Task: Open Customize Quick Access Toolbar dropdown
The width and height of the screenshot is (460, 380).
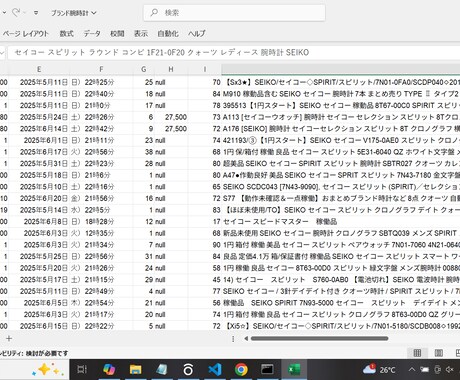Action: coord(36,13)
